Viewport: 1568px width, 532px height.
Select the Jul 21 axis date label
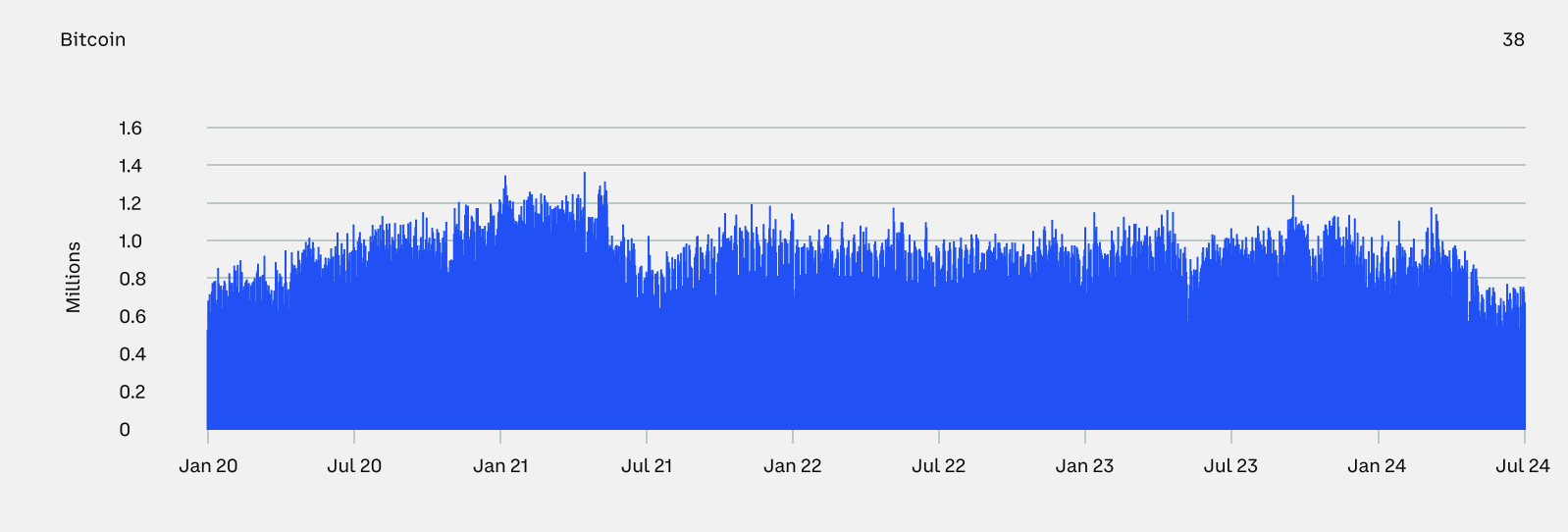(x=647, y=466)
